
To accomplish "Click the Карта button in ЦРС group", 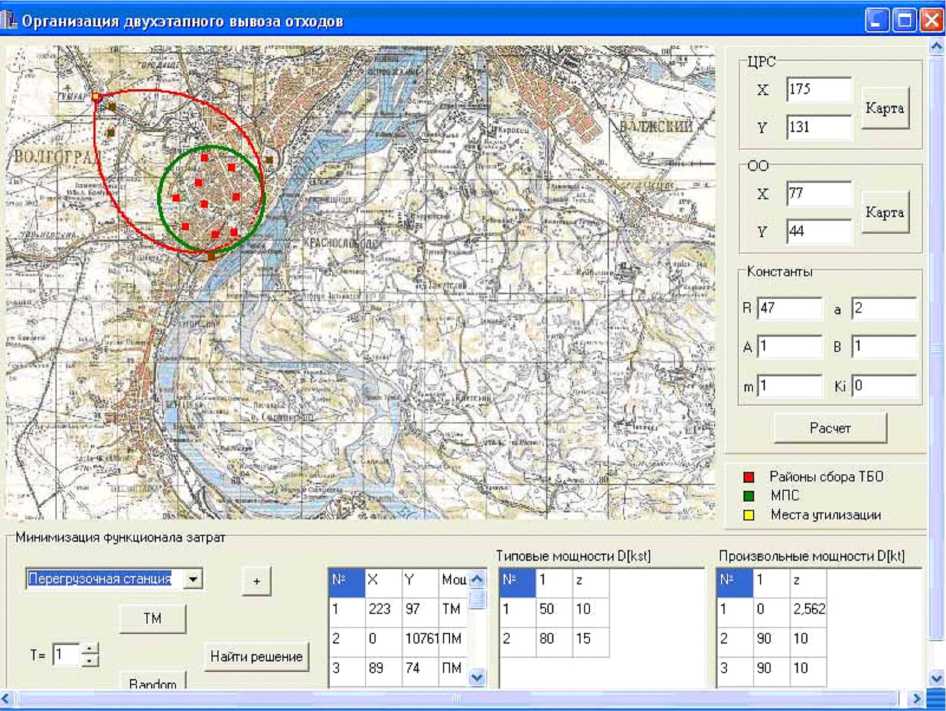I will point(885,109).
